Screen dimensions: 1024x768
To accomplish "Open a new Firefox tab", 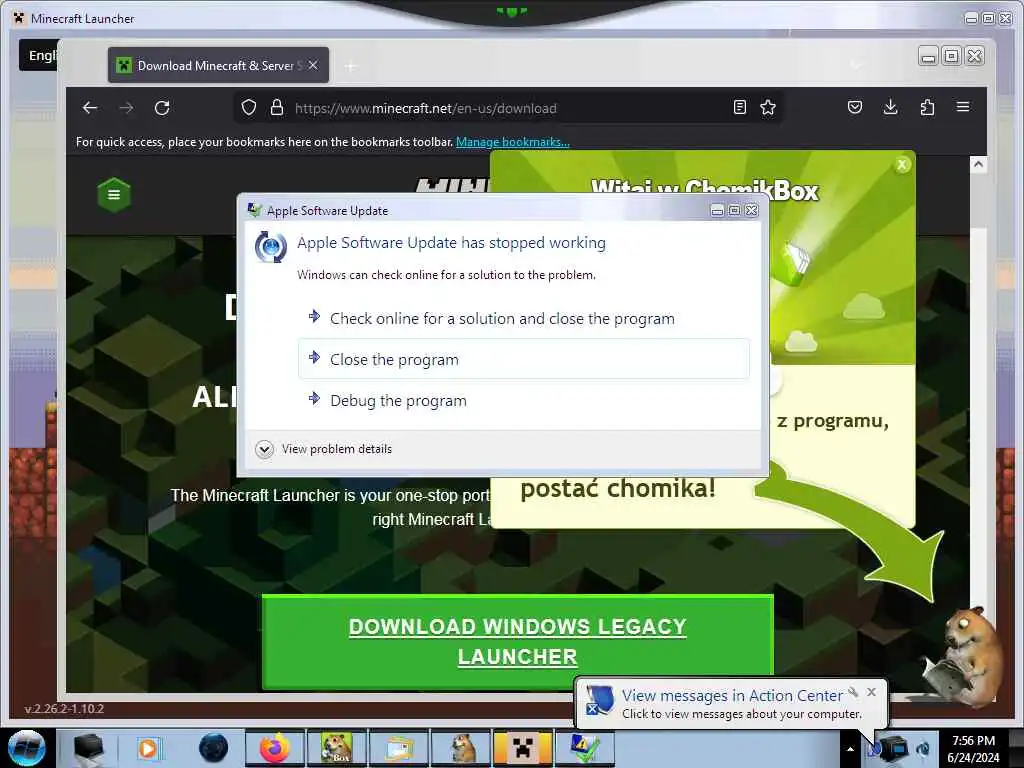I will click(351, 66).
